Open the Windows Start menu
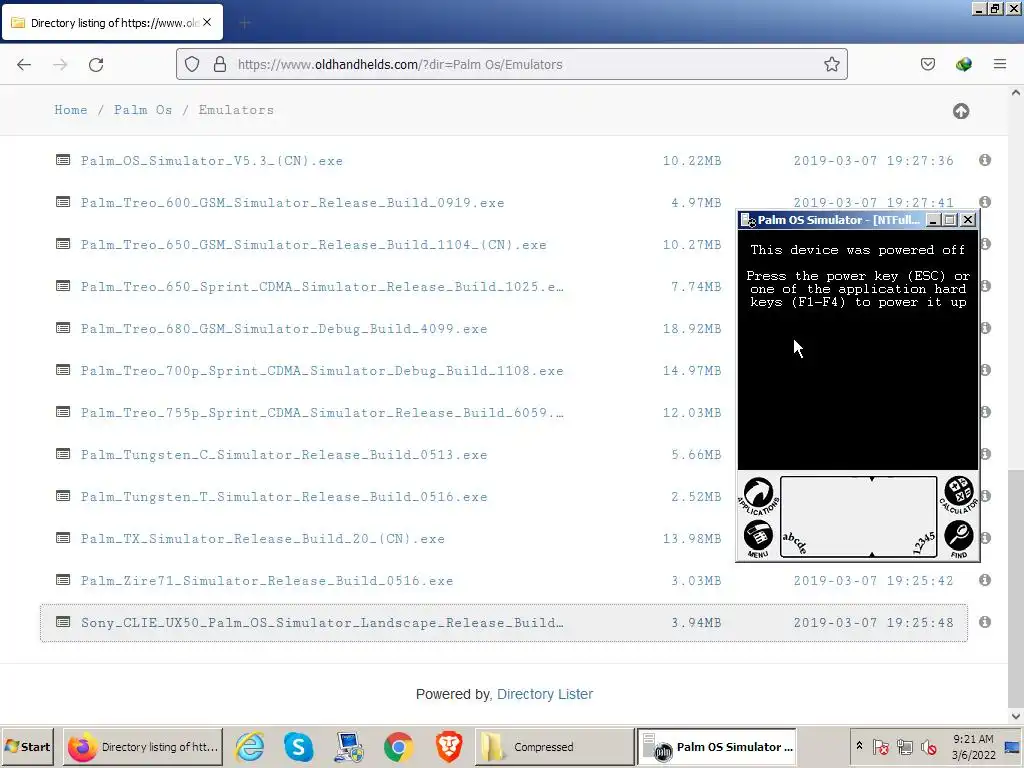The height and width of the screenshot is (768, 1024). tap(28, 746)
